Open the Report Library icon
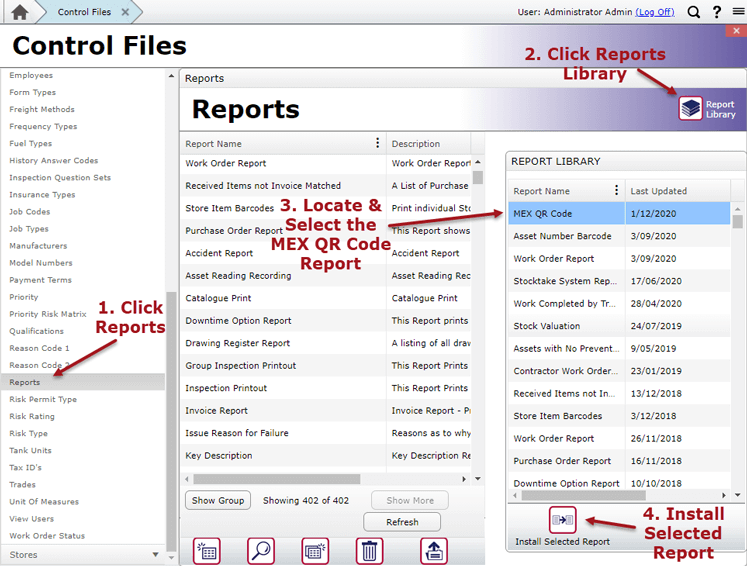This screenshot has height=566, width=747. (x=690, y=108)
